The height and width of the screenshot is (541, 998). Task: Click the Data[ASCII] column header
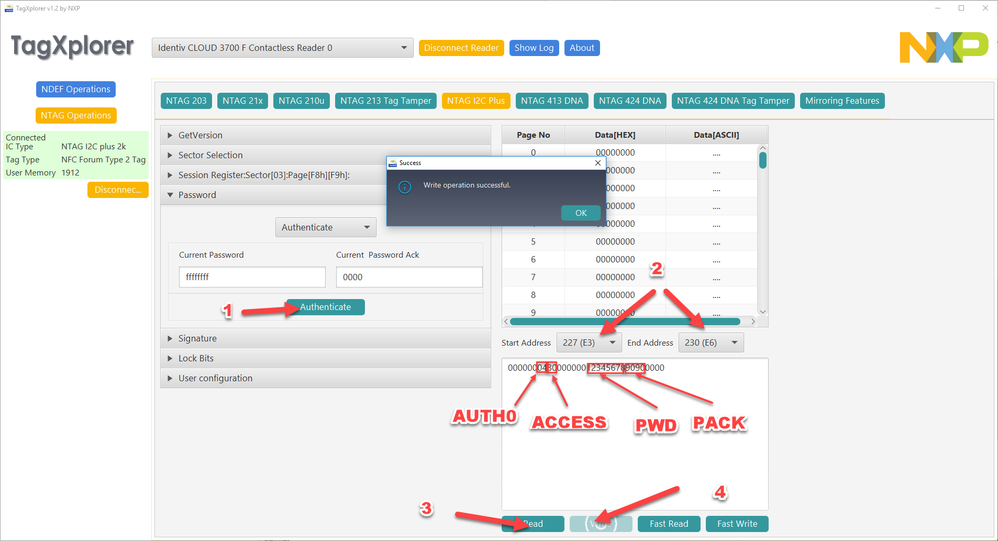[716, 135]
